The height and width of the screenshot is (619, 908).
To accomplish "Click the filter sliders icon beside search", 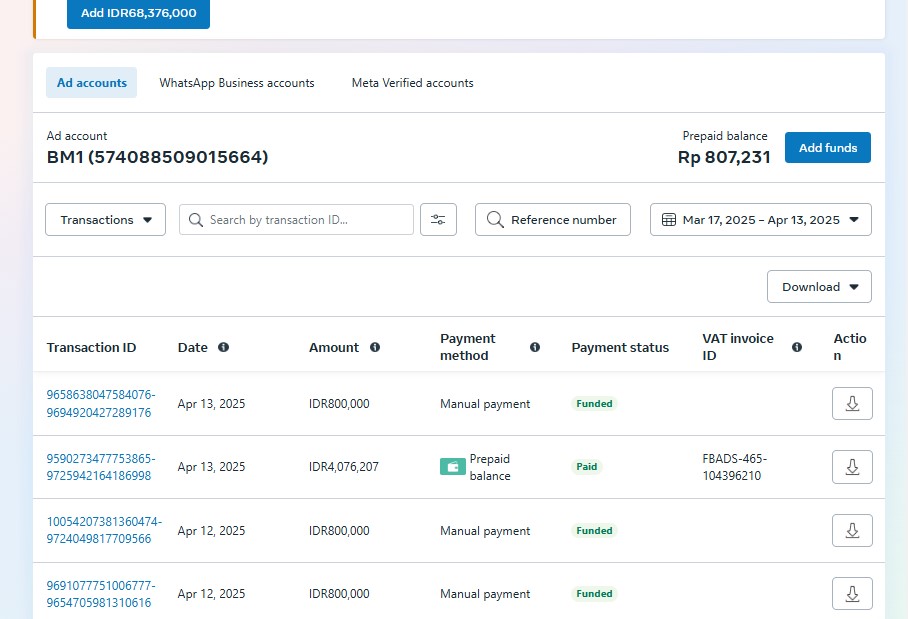I will [x=438, y=220].
